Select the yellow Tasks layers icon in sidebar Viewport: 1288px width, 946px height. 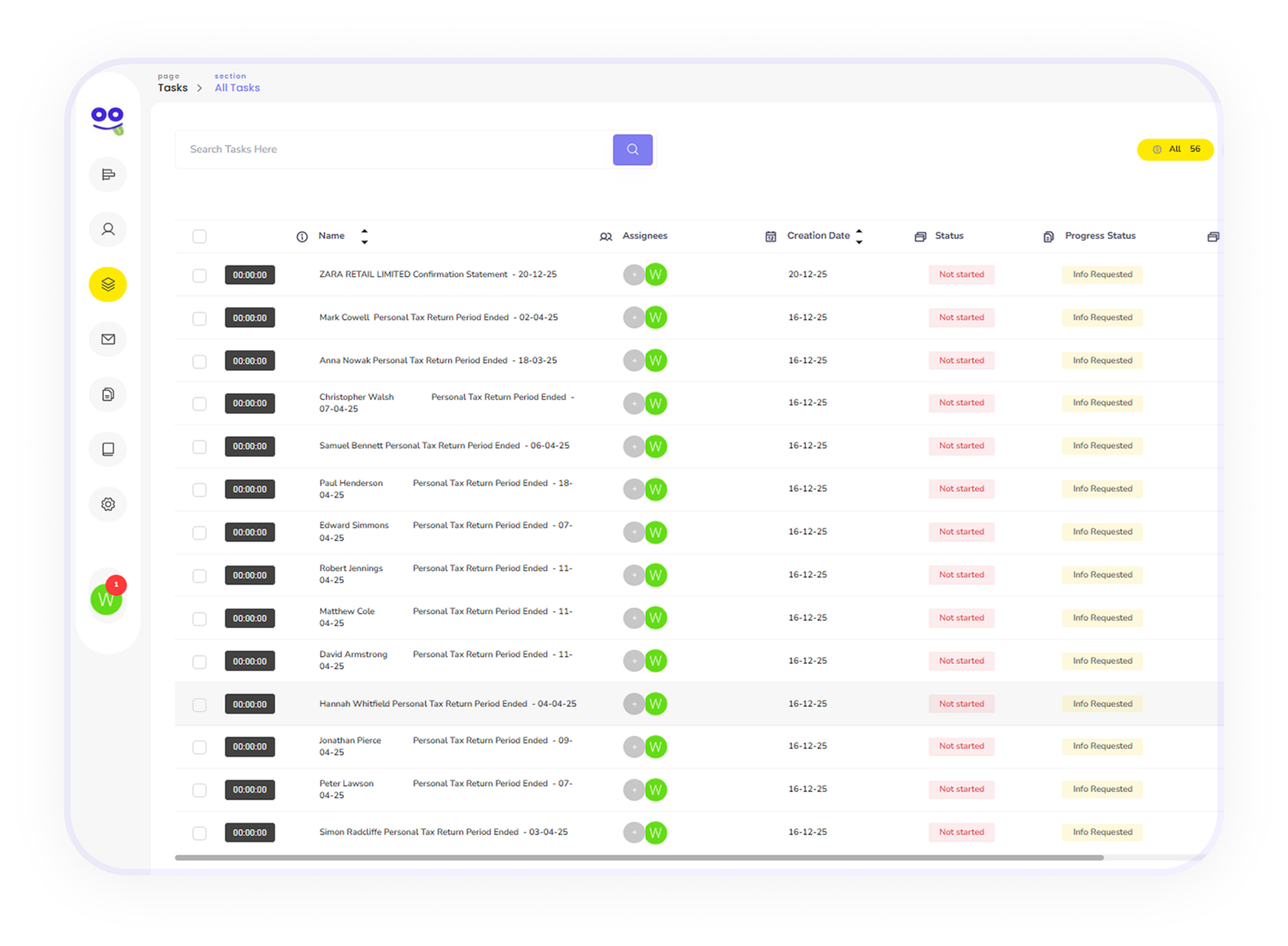tap(108, 285)
